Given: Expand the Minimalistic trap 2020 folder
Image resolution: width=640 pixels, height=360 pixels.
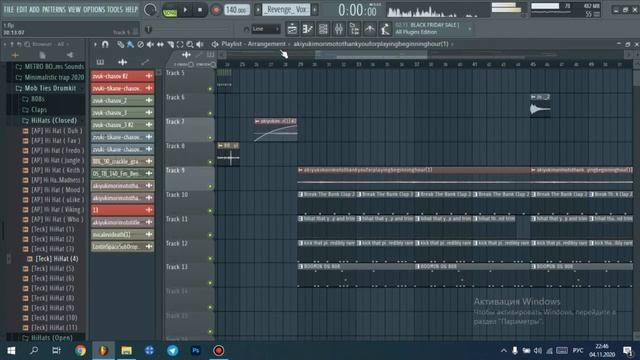Looking at the screenshot, I should [x=49, y=77].
